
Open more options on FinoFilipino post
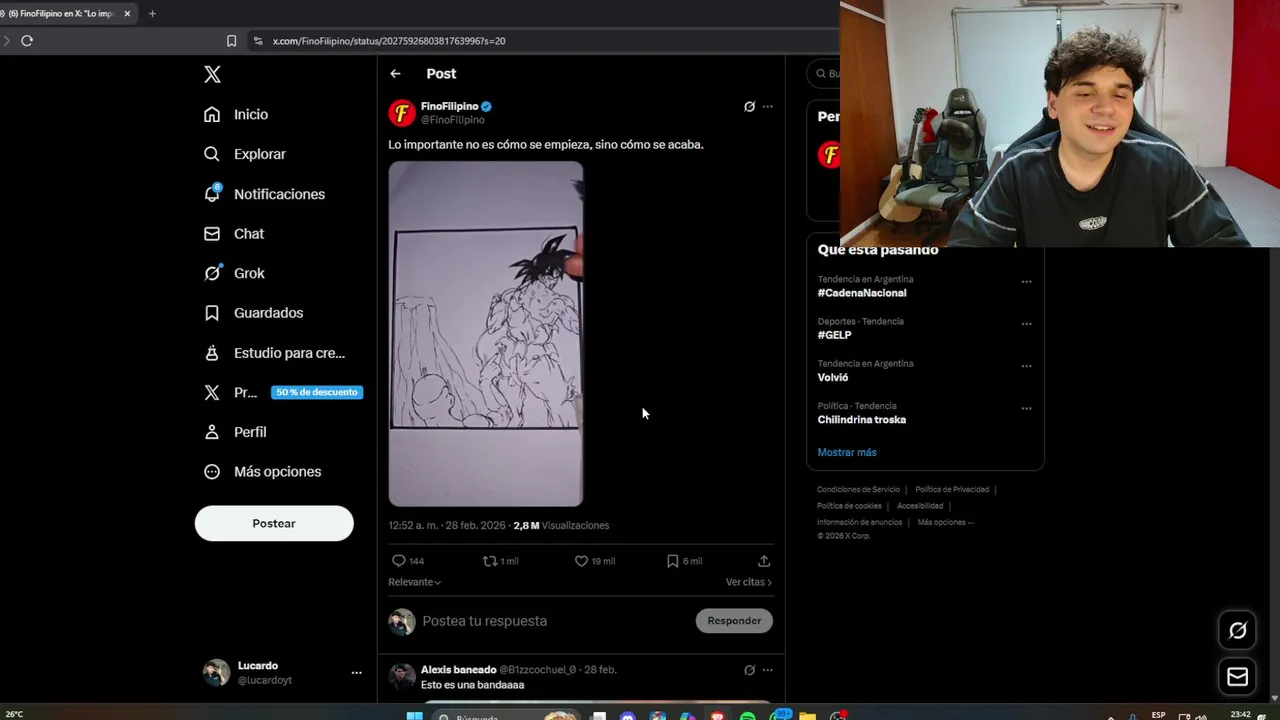[767, 106]
